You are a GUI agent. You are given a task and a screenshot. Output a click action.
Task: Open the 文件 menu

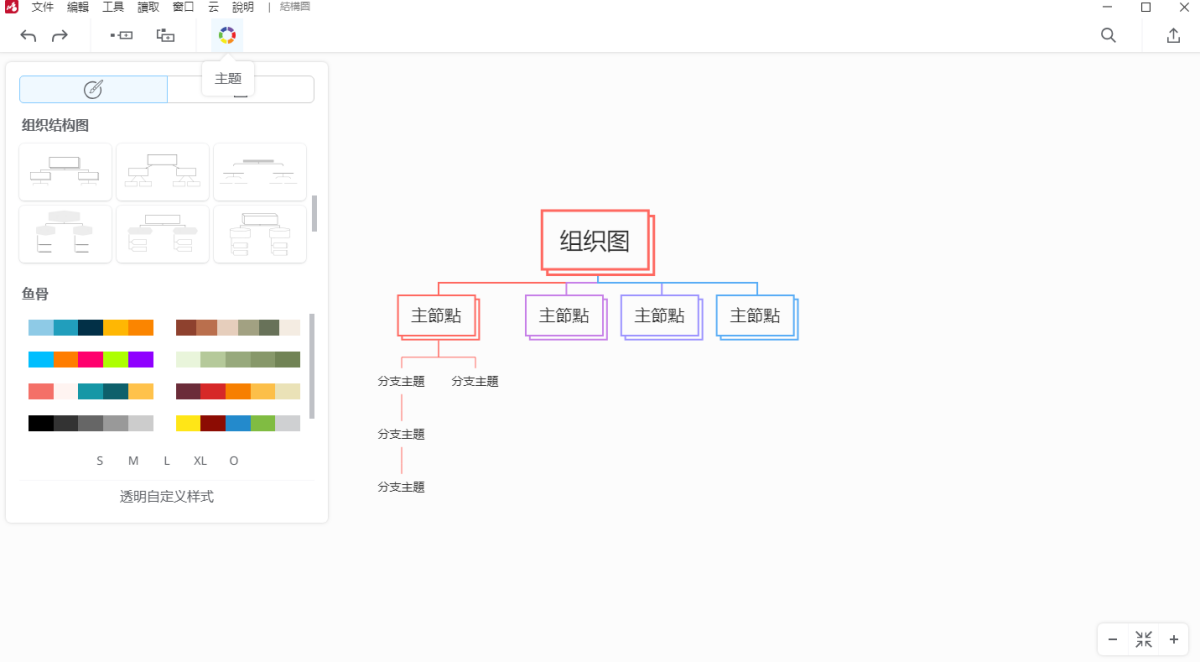click(41, 7)
